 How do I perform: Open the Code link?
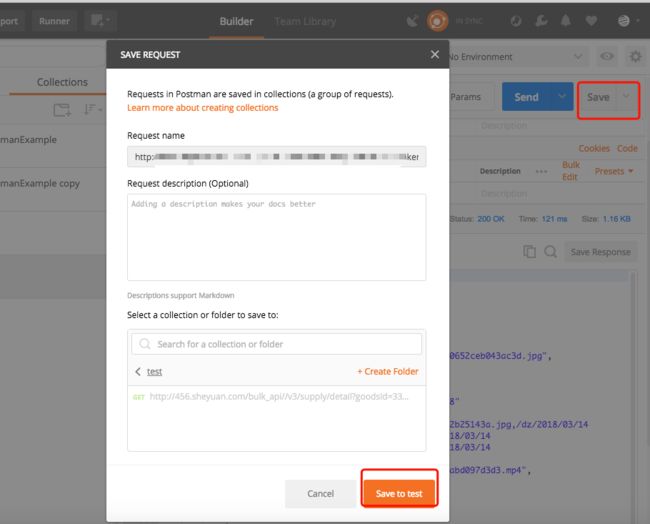click(x=627, y=148)
